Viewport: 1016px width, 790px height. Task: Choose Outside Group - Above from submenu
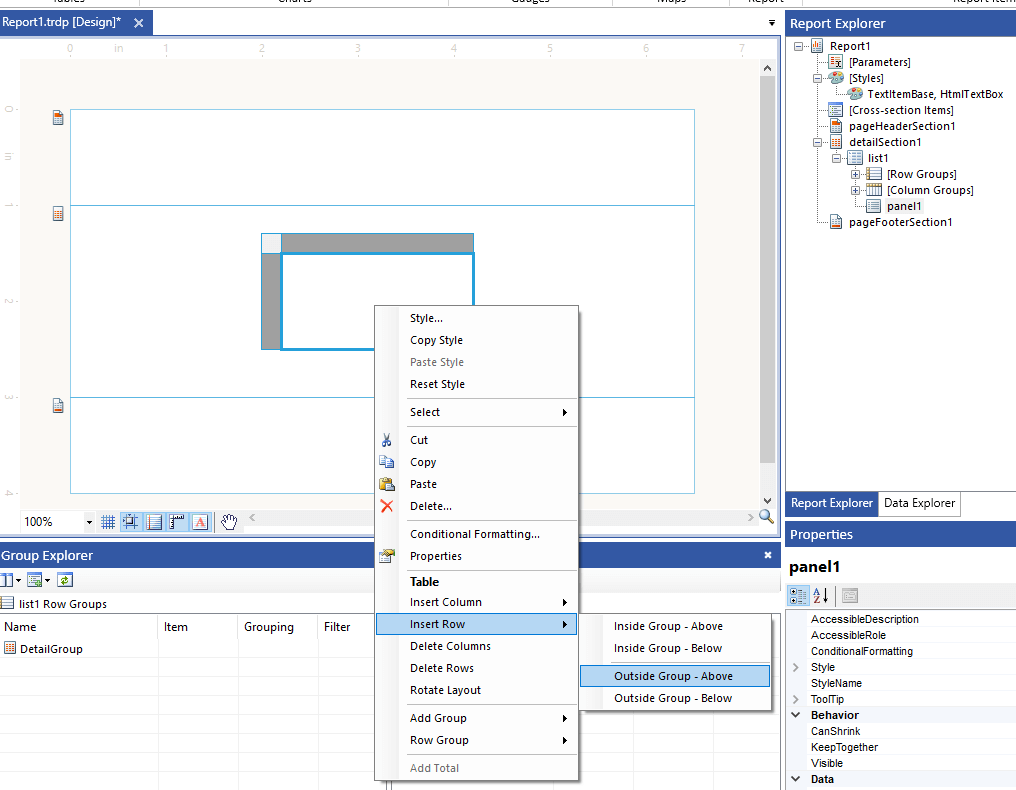pos(675,675)
